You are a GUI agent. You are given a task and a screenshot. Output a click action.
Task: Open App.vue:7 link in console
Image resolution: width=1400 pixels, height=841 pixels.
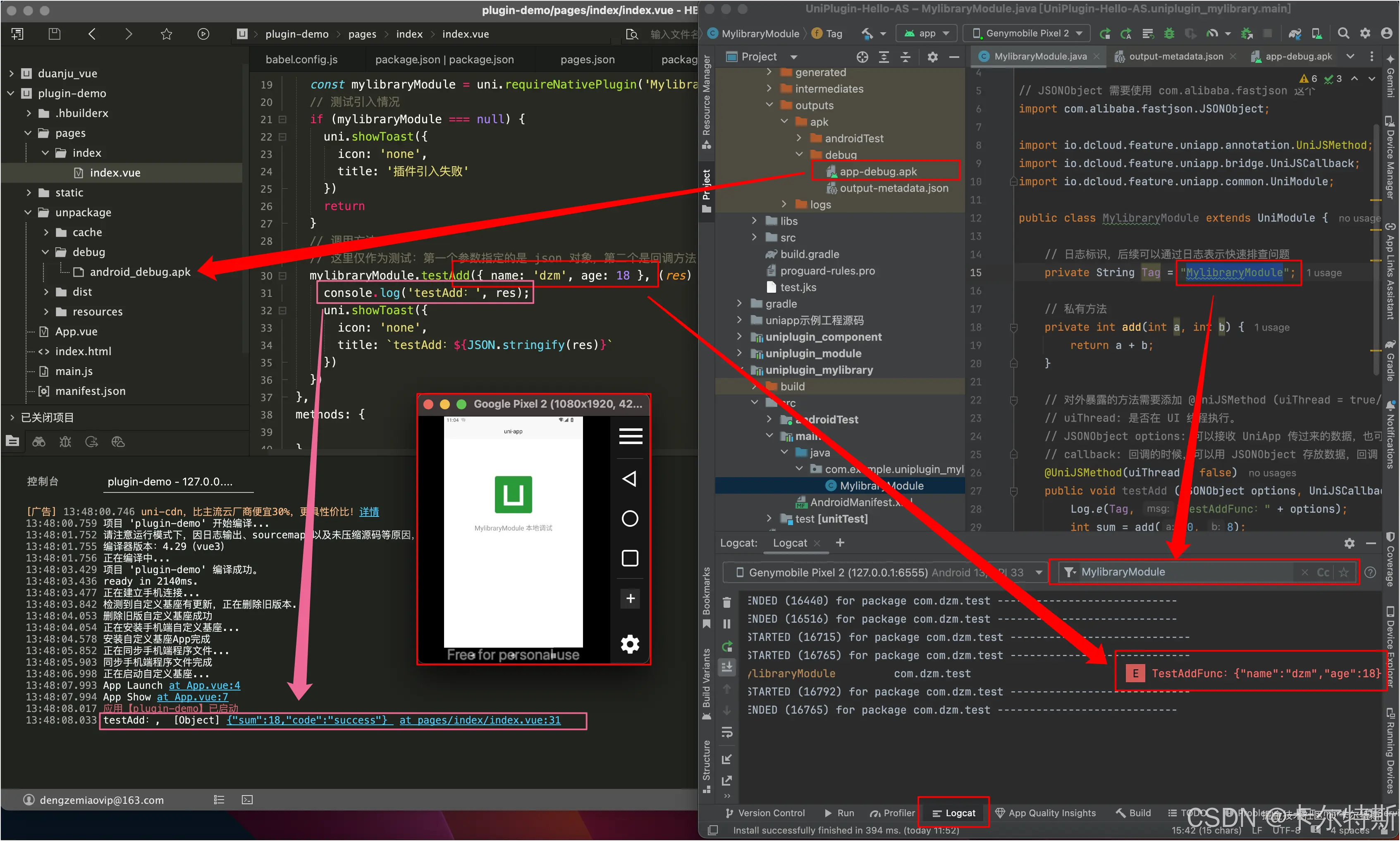click(x=193, y=697)
